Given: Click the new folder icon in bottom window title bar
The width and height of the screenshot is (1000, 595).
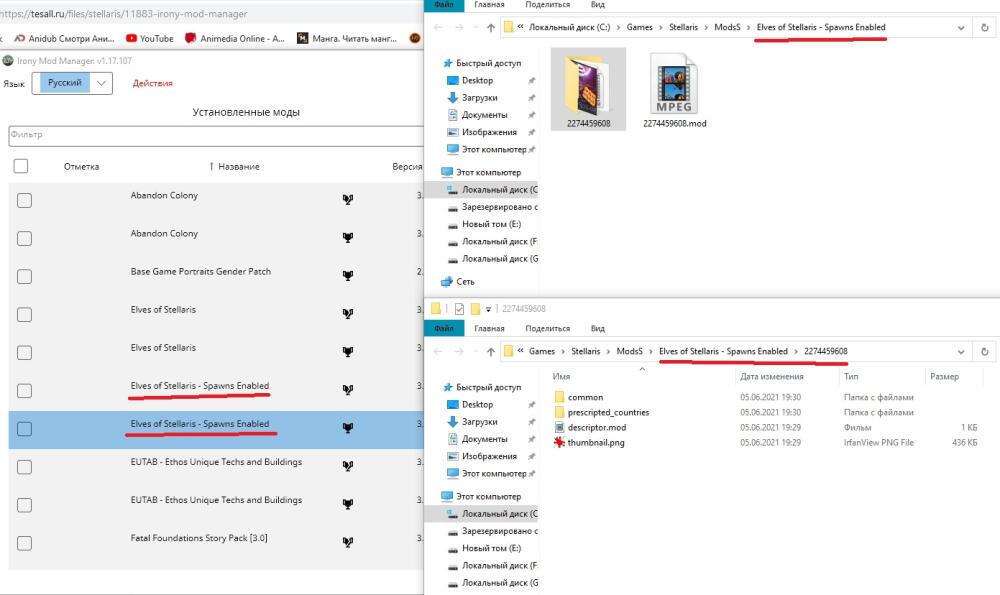Looking at the screenshot, I should [475, 309].
